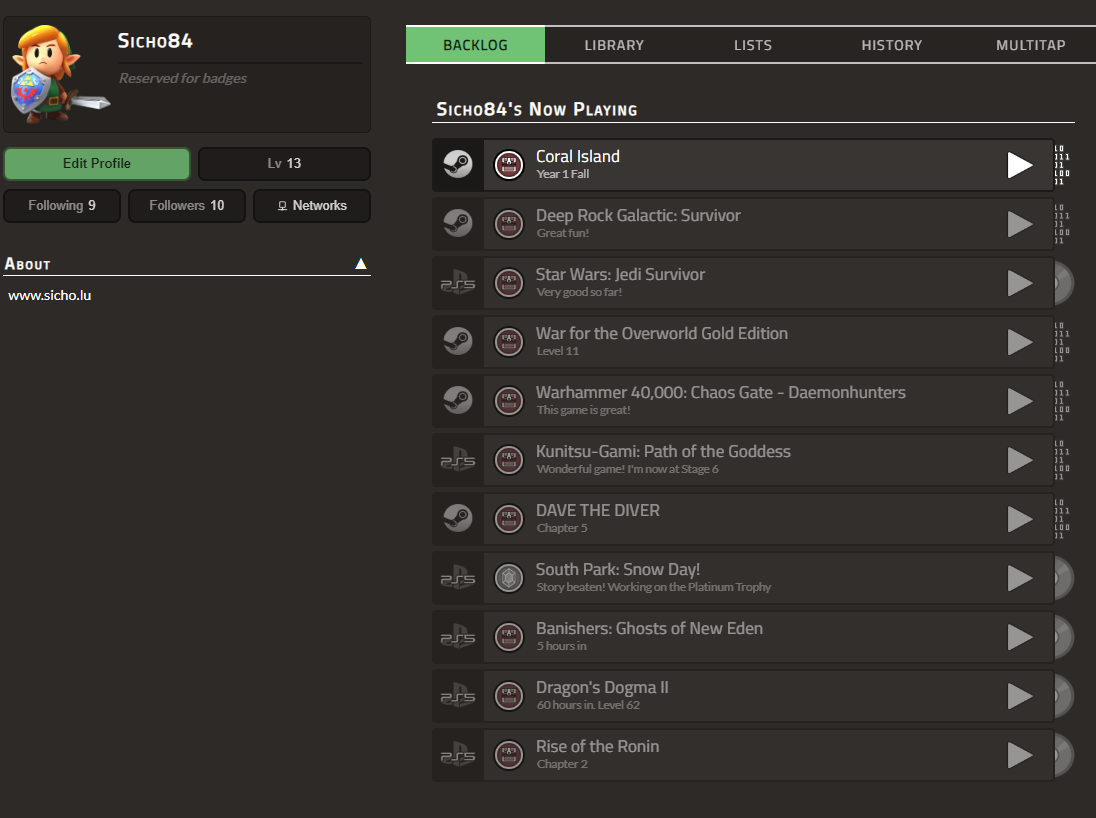Open the DAVE THE DIVER game title
This screenshot has height=818, width=1096.
point(598,510)
